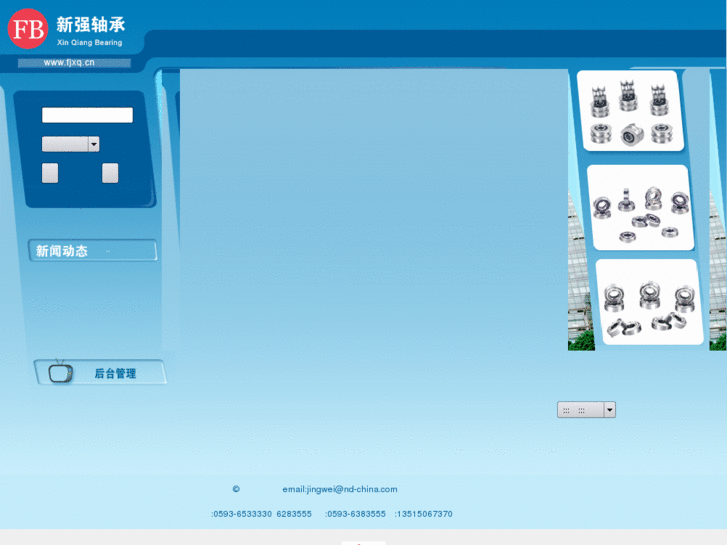Click the left gray button in search panel
The height and width of the screenshot is (545, 727).
click(x=50, y=173)
